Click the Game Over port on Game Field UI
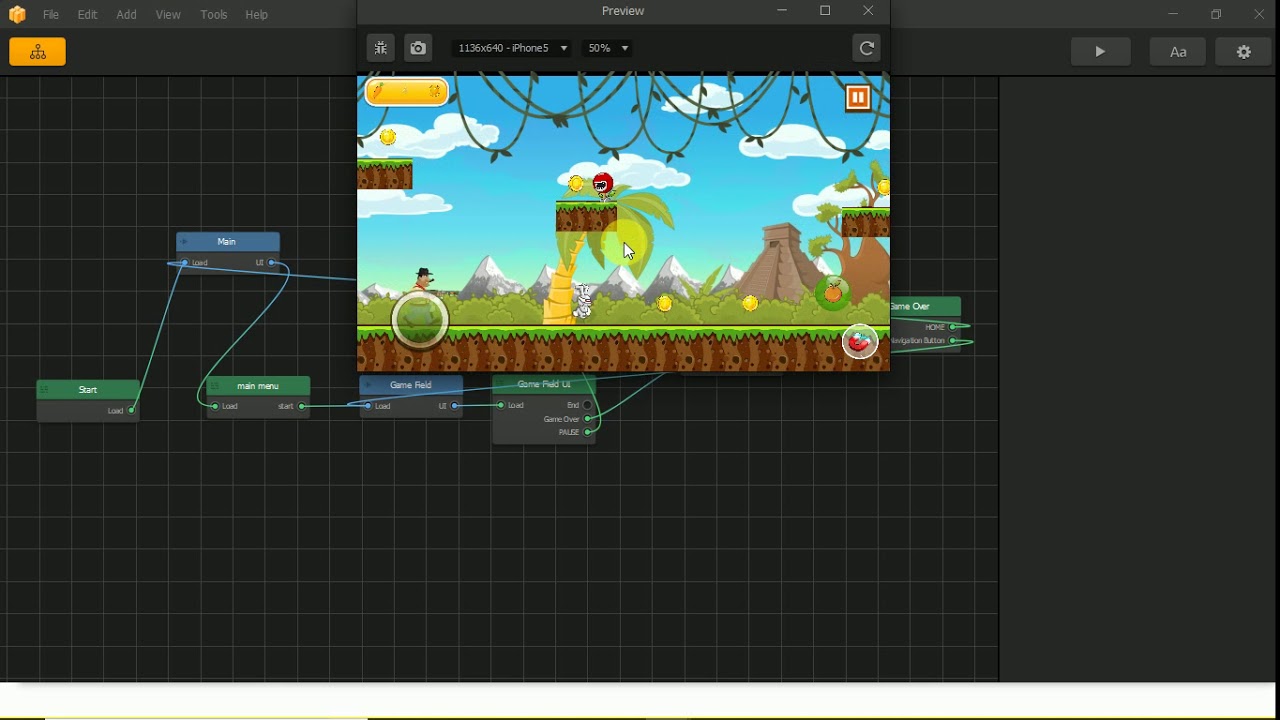 588,419
